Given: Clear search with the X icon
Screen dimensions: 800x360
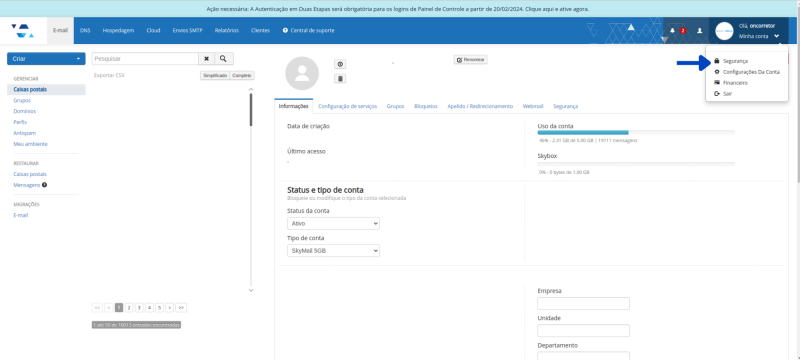Looking at the screenshot, I should pos(207,59).
